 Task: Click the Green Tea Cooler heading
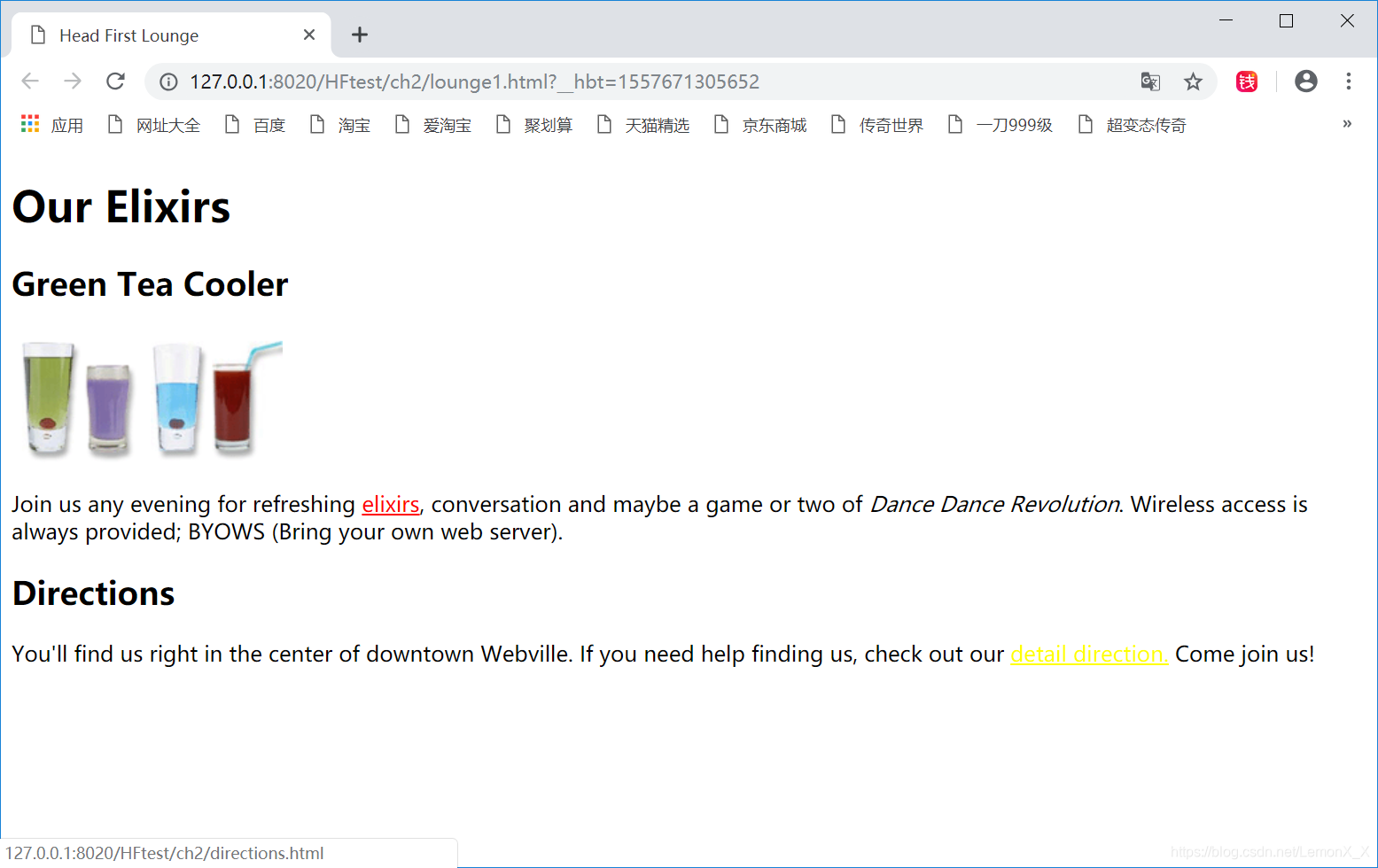tap(150, 284)
